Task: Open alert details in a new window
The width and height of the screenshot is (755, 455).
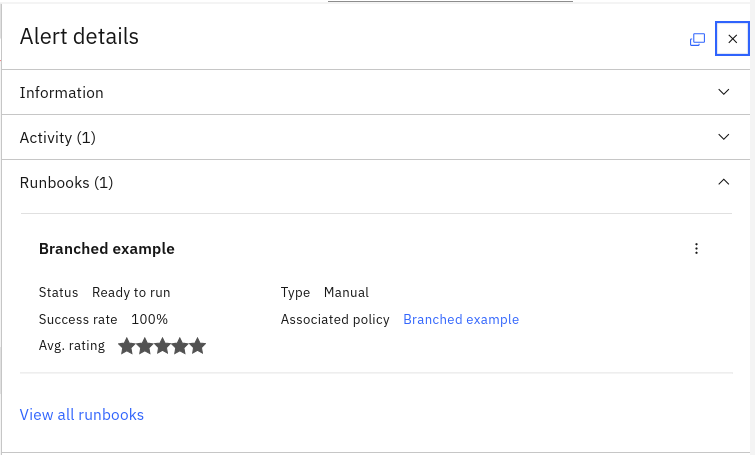Action: click(x=697, y=39)
